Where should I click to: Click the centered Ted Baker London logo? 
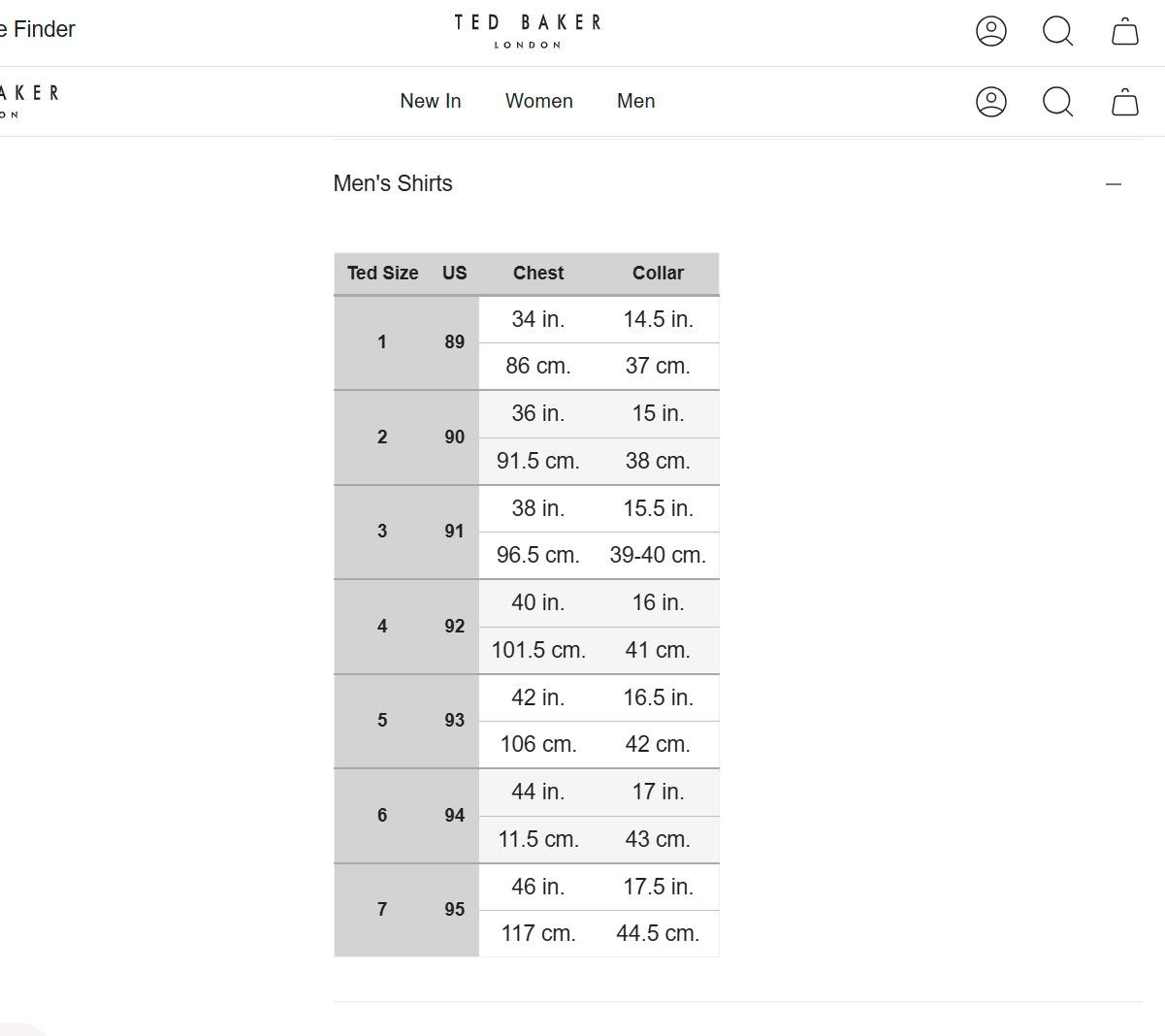[x=528, y=31]
